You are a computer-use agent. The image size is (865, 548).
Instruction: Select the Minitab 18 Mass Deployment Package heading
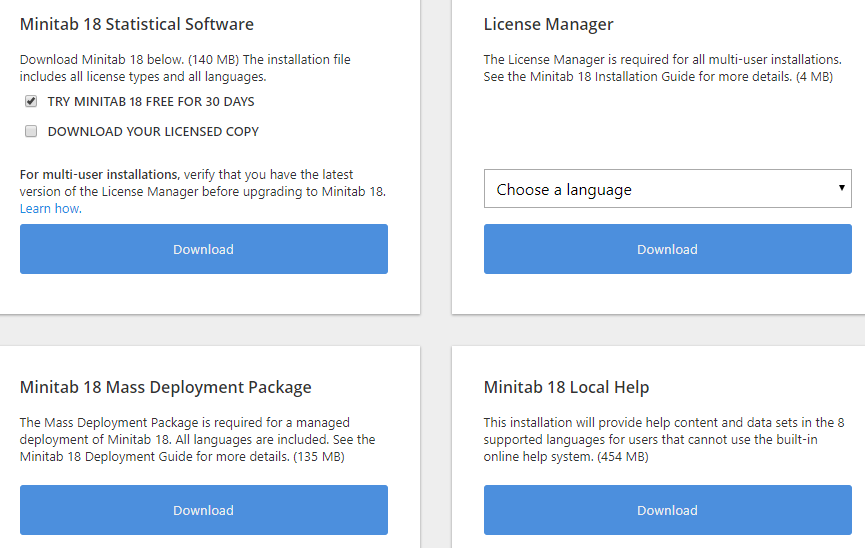coord(165,387)
